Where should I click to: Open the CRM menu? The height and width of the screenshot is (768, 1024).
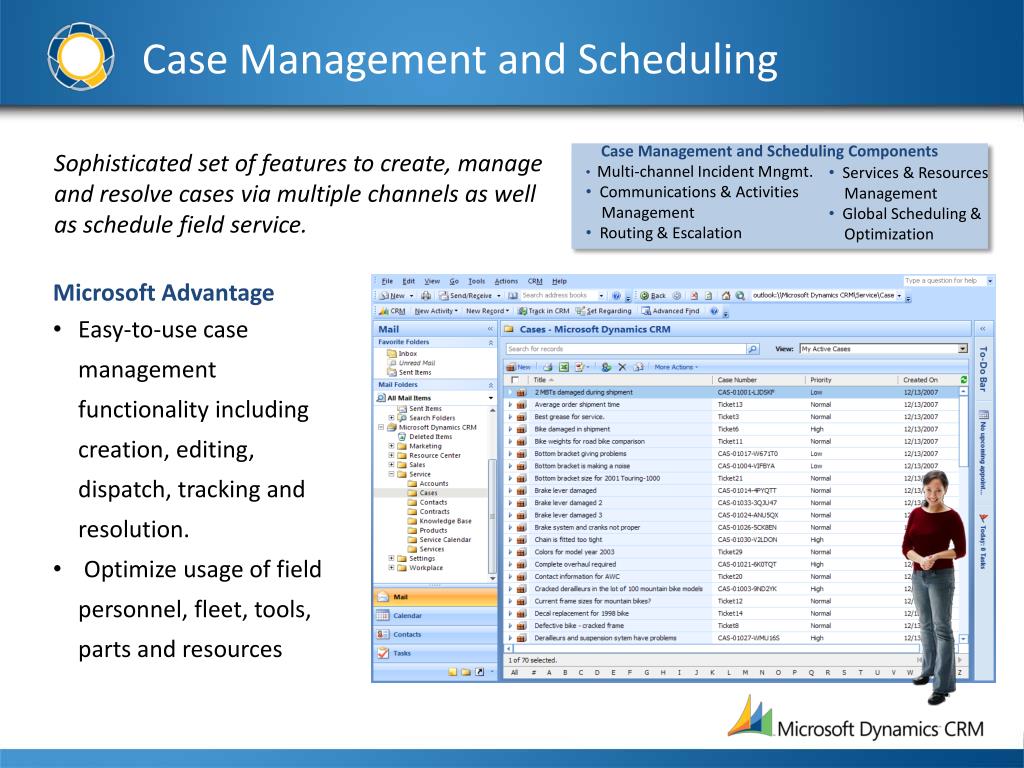point(535,281)
